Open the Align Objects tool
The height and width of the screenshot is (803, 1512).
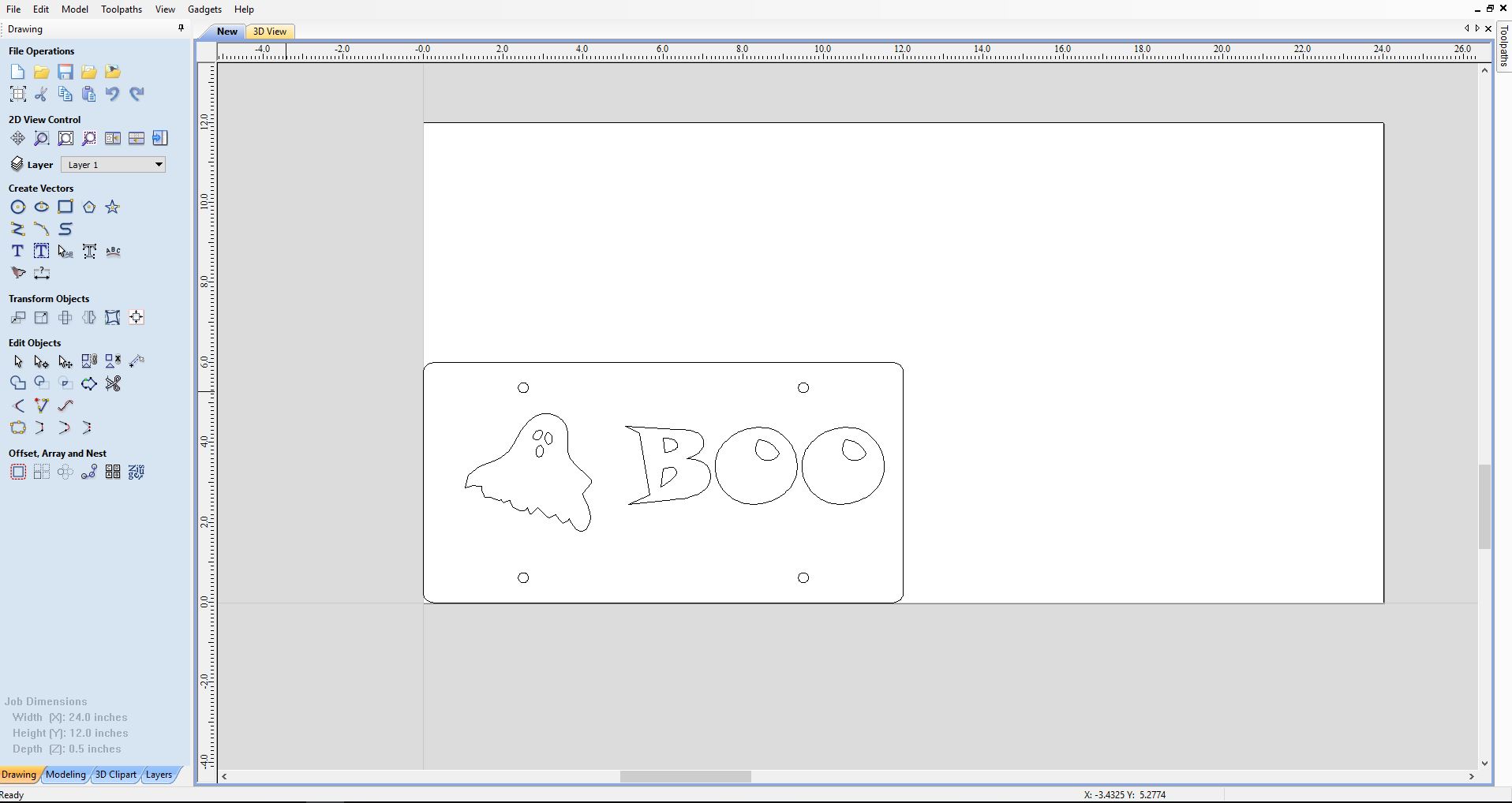(136, 317)
